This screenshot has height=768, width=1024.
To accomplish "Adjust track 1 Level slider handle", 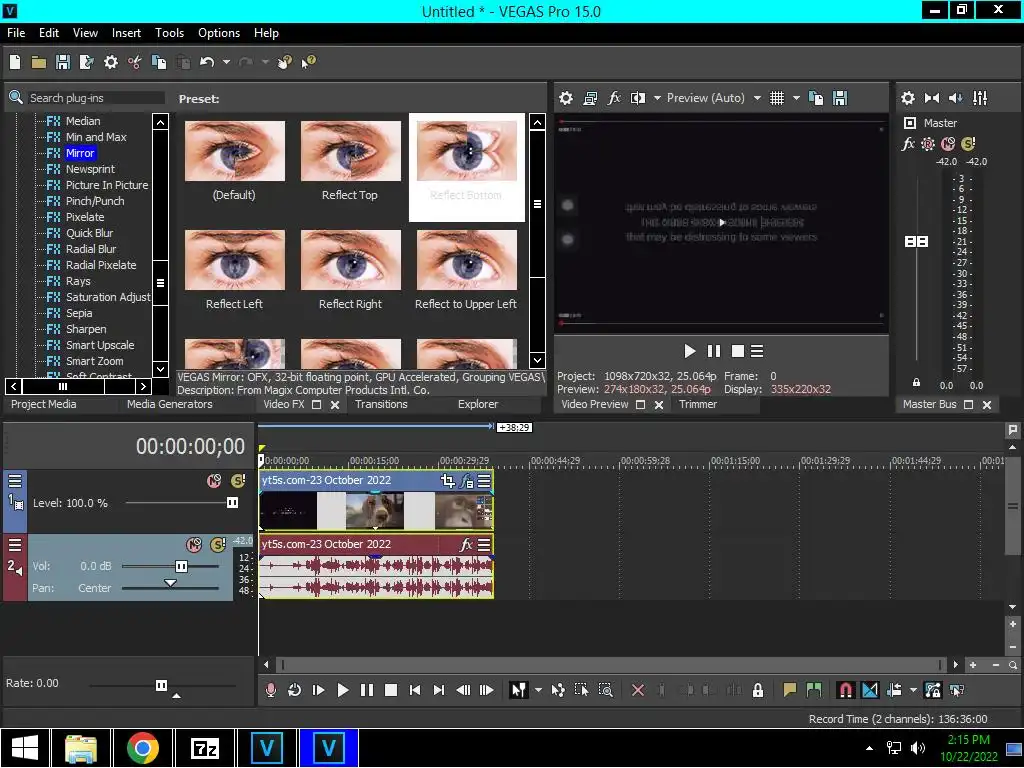I will click(x=232, y=502).
